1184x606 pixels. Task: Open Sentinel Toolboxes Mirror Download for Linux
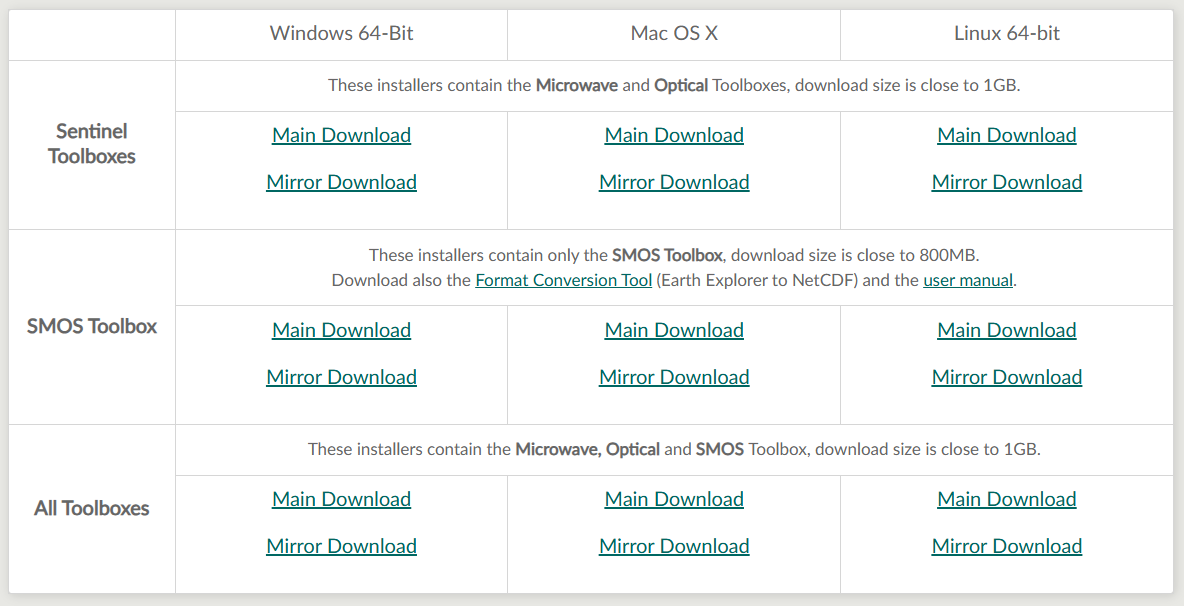point(1007,182)
